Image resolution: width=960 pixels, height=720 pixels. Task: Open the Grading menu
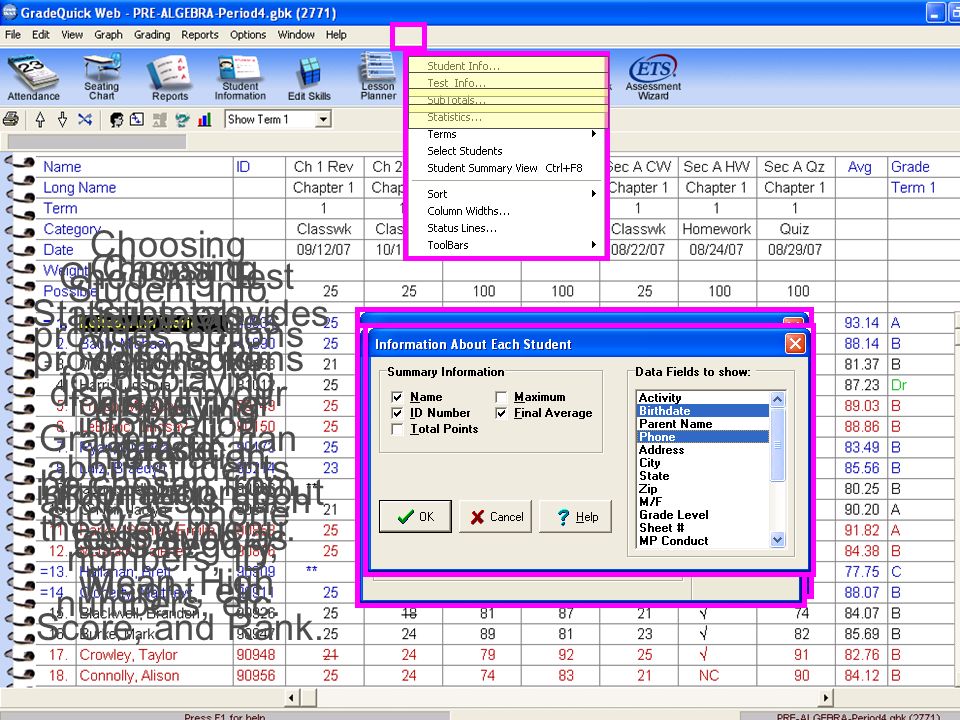click(x=152, y=35)
